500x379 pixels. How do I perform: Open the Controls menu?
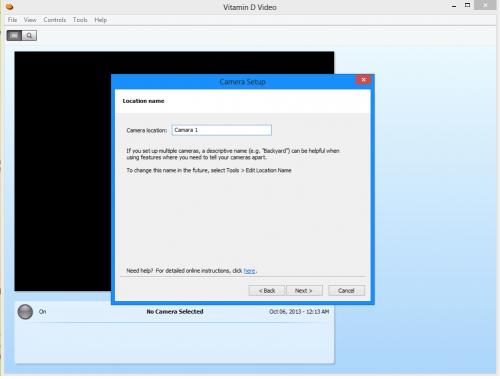[55, 20]
